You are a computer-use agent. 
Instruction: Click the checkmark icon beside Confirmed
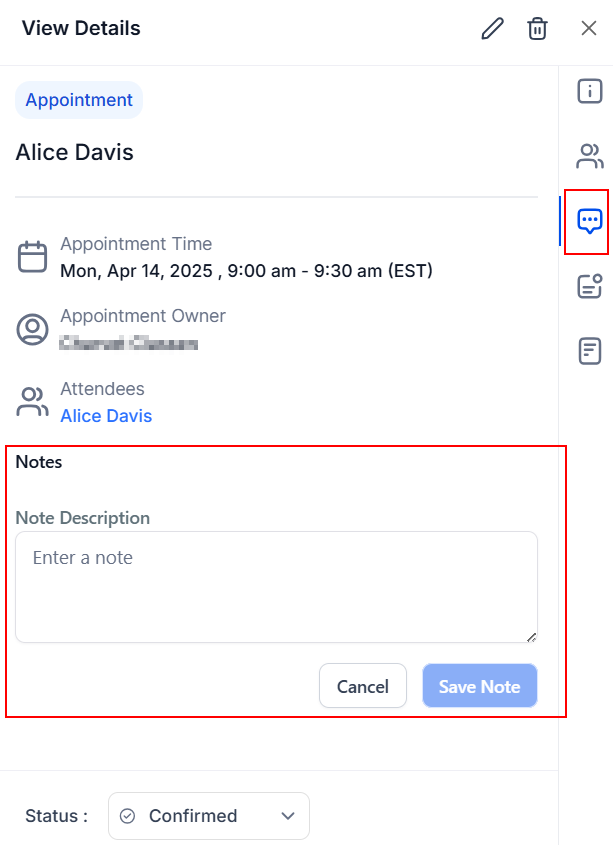[127, 816]
